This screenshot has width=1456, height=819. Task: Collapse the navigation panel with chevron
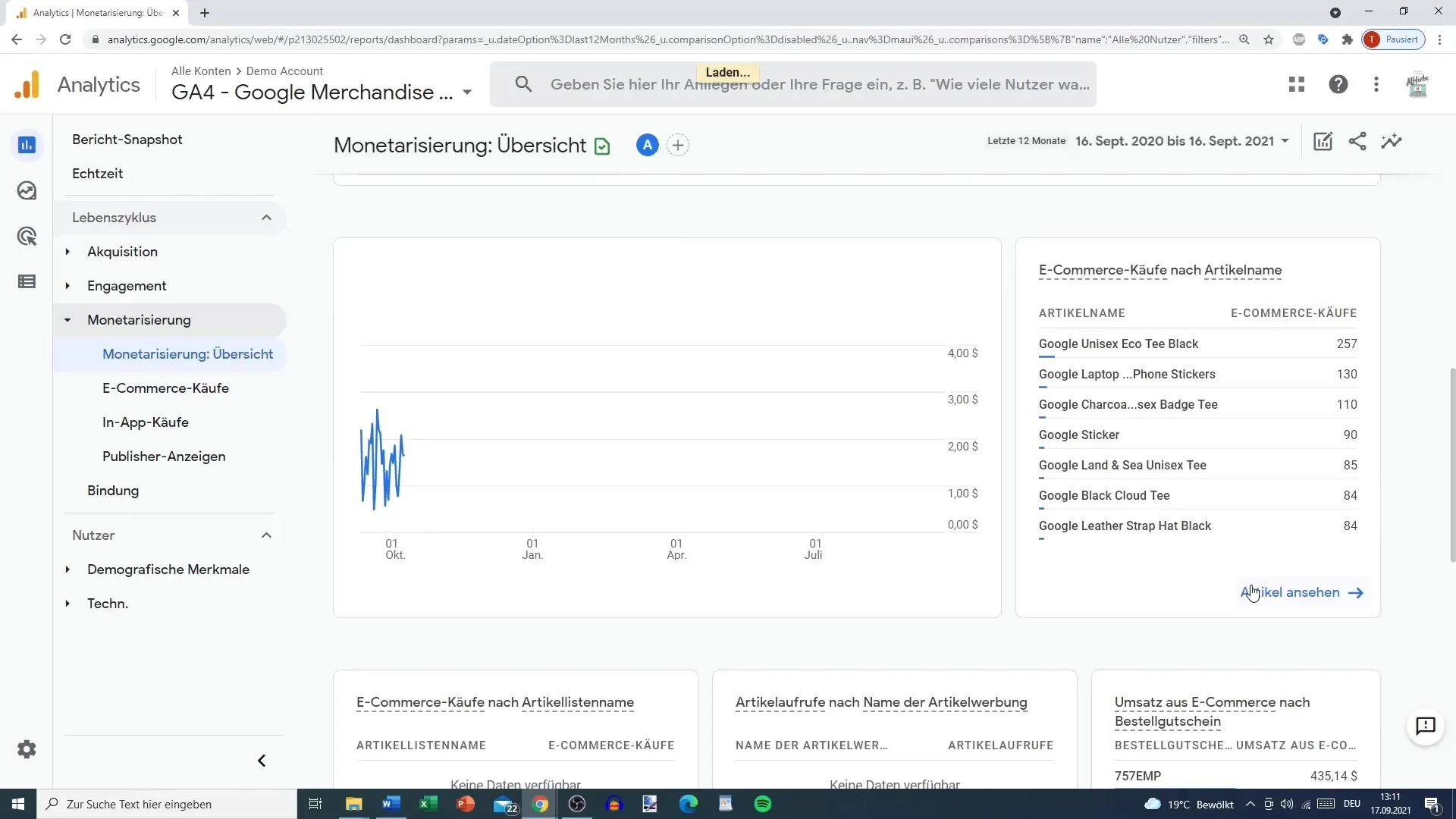click(x=262, y=761)
